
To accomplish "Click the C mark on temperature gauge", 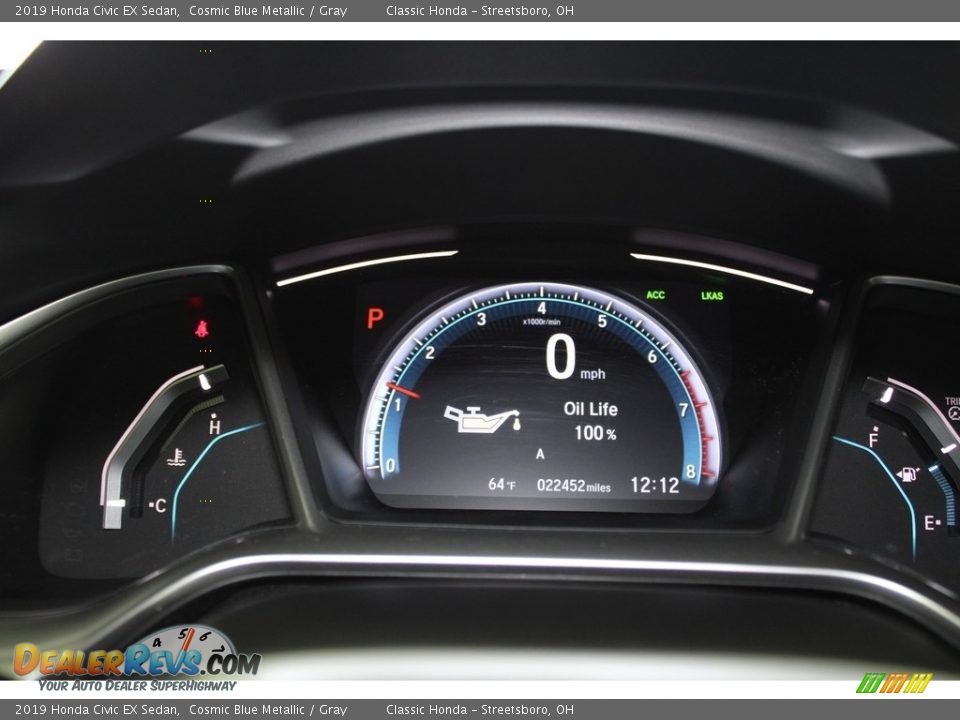I will pyautogui.click(x=160, y=506).
